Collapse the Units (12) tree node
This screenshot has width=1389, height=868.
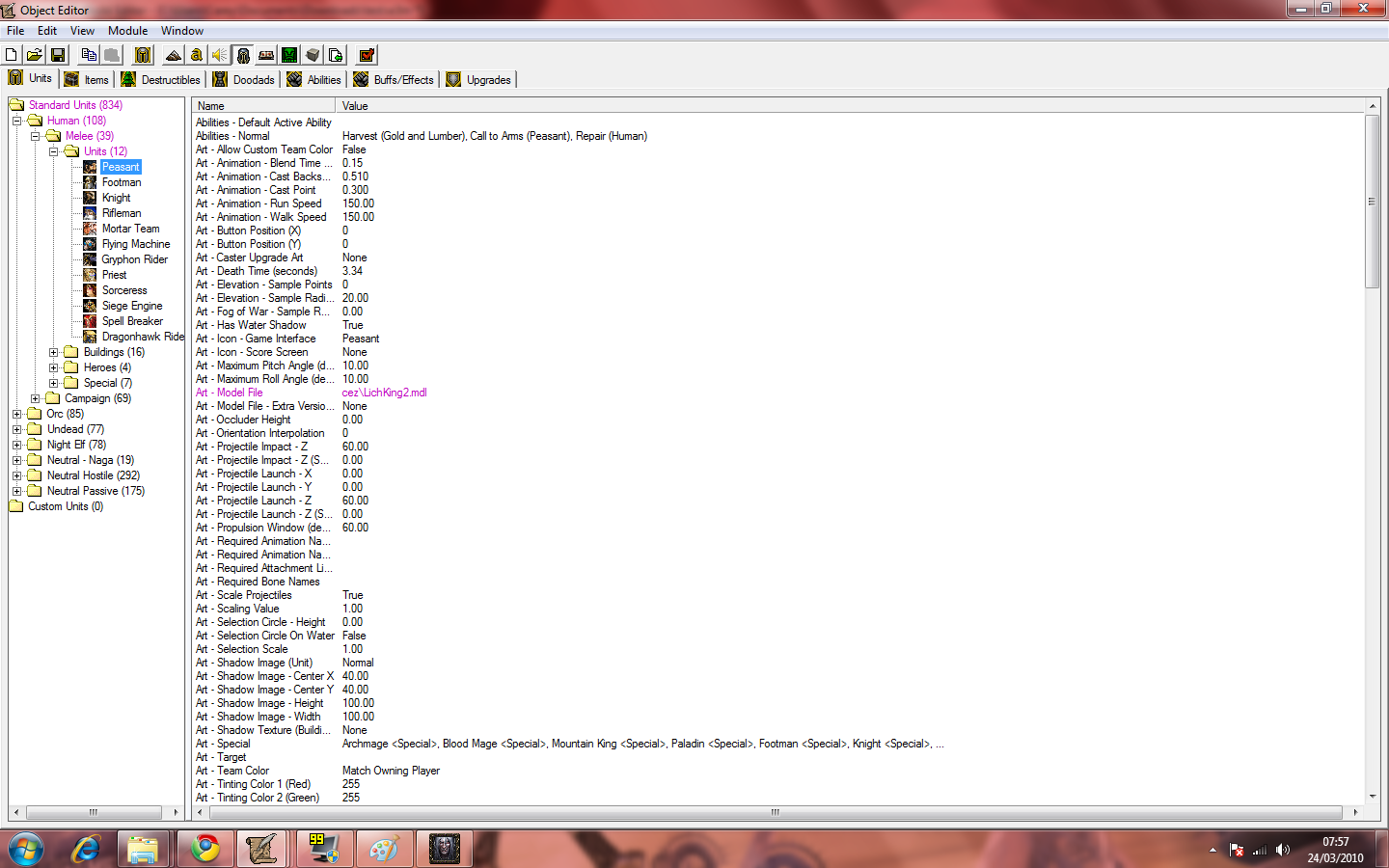point(54,151)
